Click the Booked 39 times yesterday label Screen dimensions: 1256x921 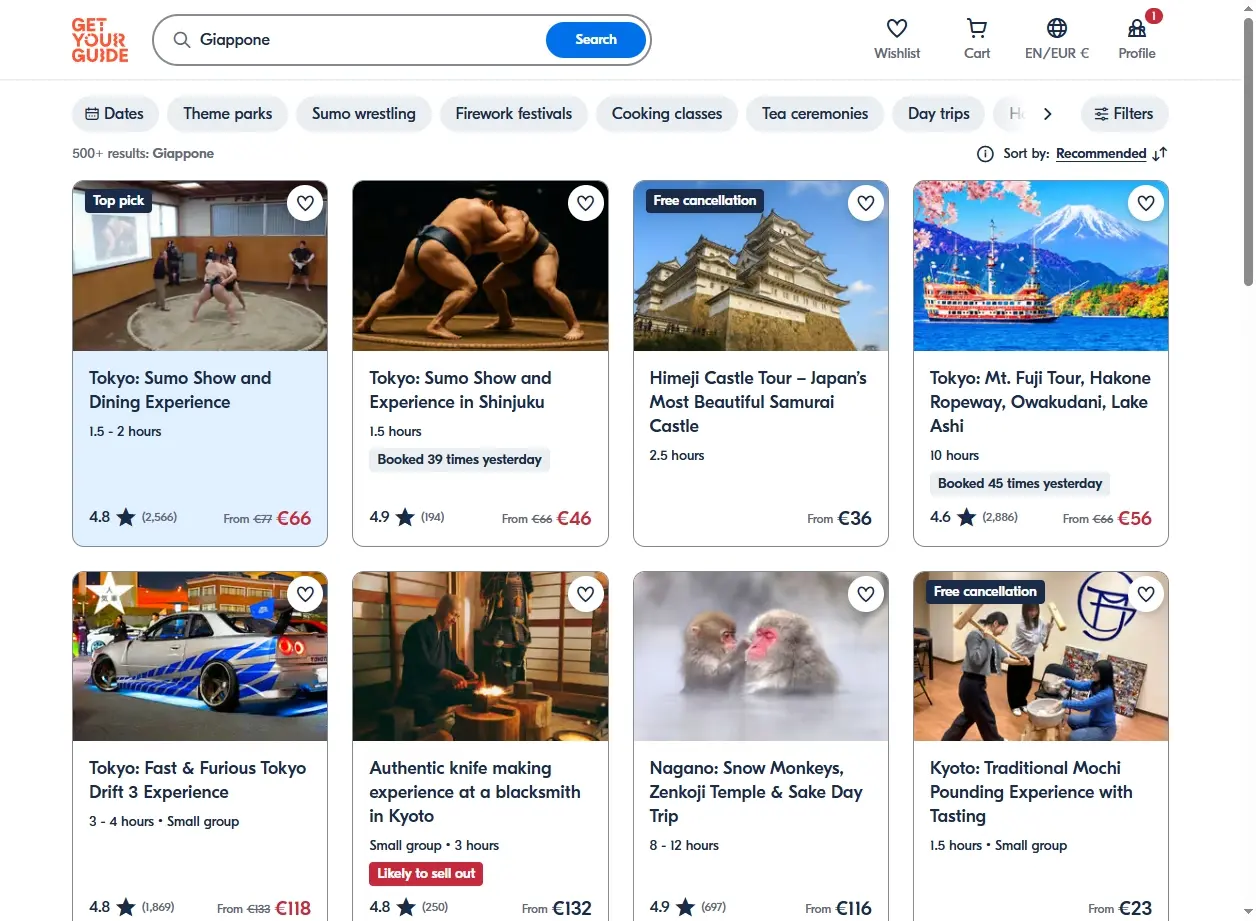click(459, 460)
